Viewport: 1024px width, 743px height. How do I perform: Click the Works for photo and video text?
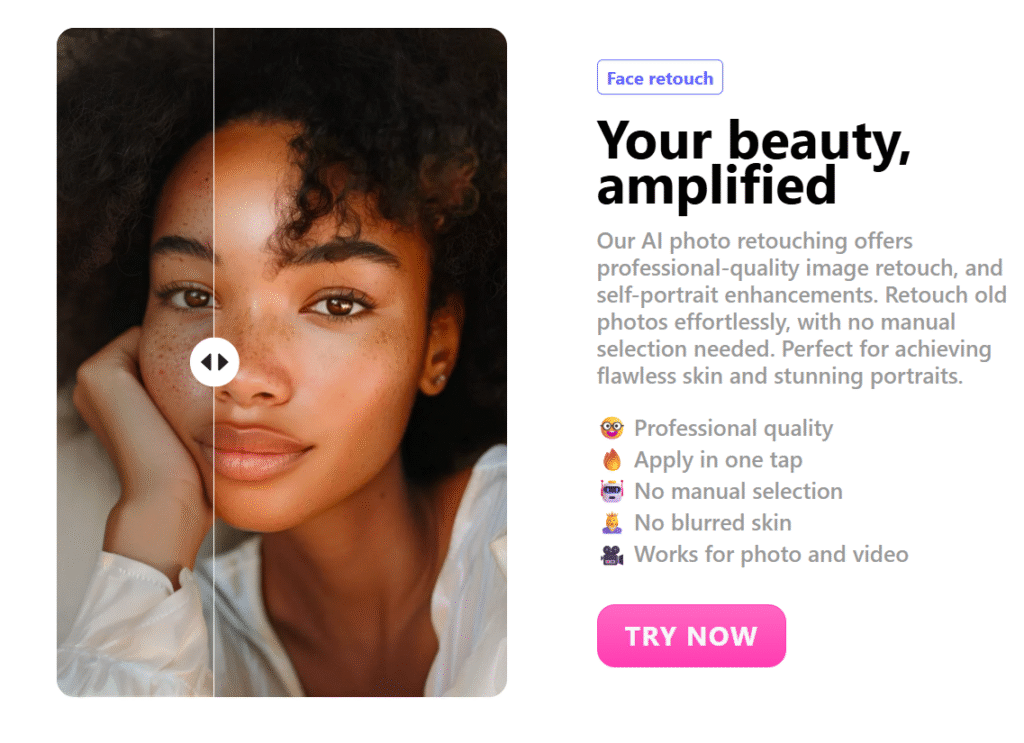click(771, 554)
